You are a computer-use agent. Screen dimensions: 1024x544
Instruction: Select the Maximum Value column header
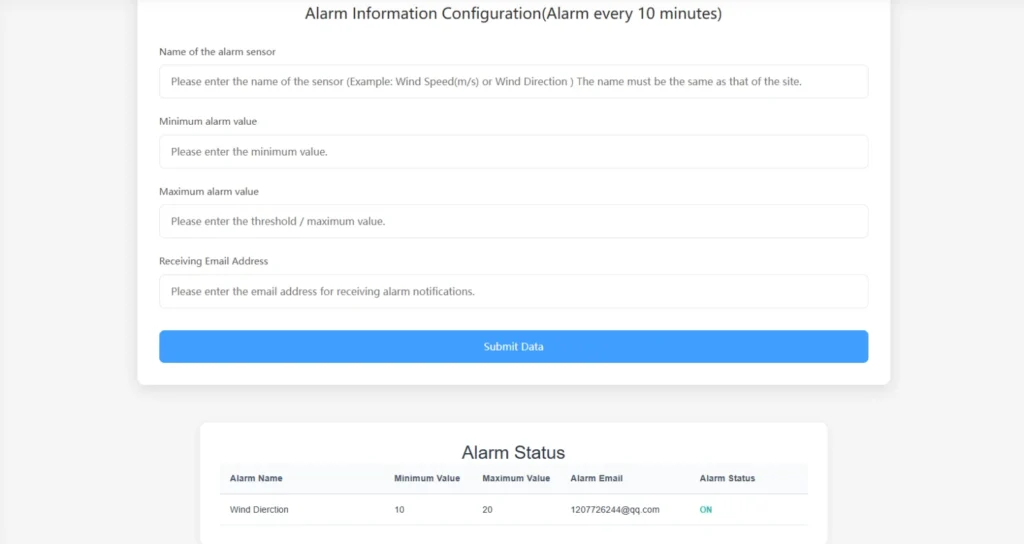point(516,479)
